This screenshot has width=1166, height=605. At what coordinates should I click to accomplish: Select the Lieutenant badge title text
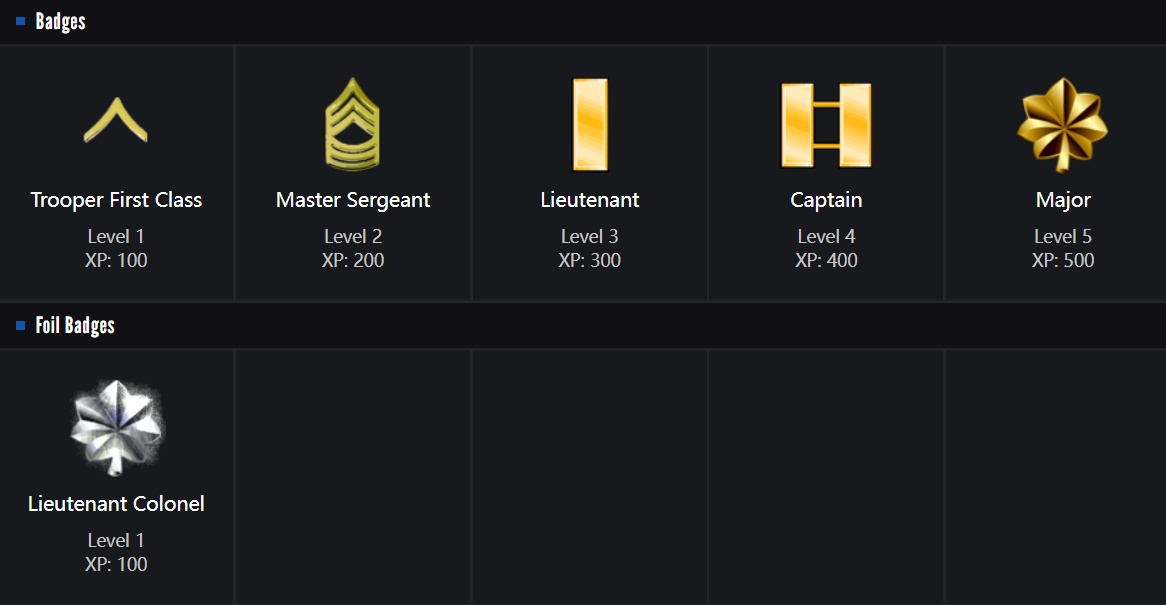pos(589,200)
